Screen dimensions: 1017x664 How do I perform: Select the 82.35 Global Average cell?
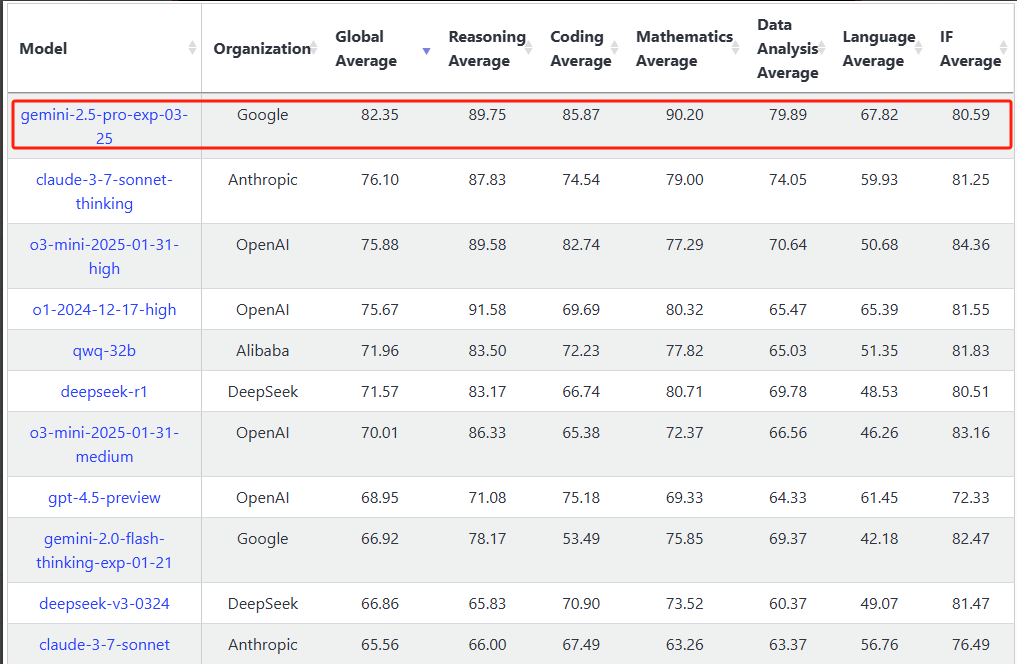coord(380,115)
